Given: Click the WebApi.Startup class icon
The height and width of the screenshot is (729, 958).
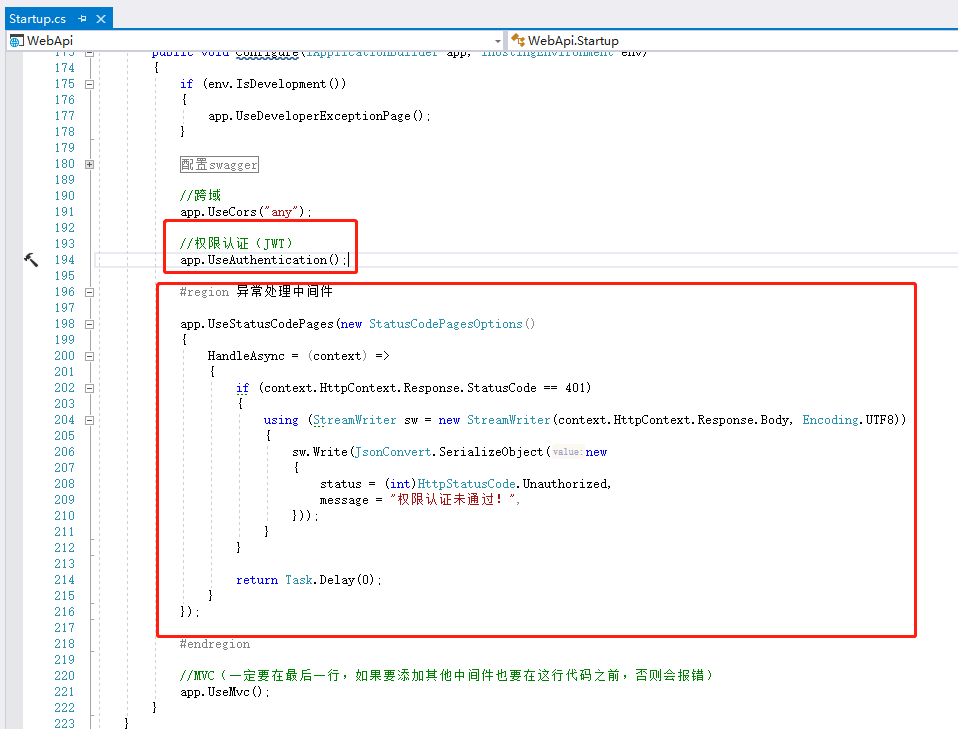Looking at the screenshot, I should (517, 40).
